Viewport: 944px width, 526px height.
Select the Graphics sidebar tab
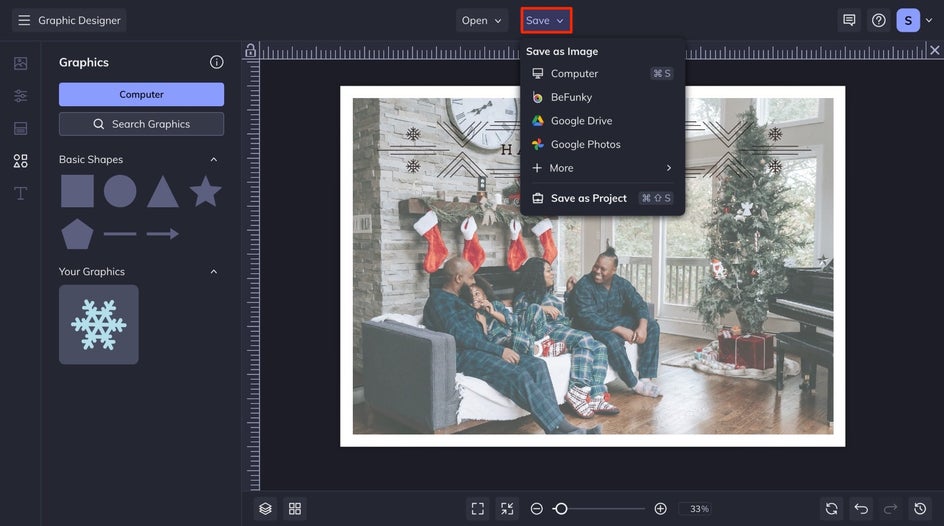click(20, 161)
